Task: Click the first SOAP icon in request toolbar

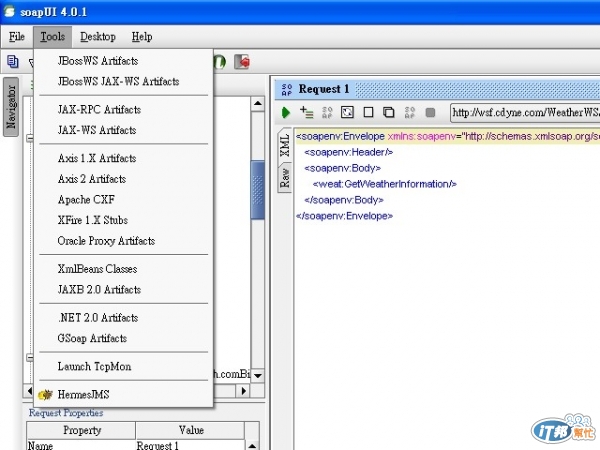Action: (327, 112)
